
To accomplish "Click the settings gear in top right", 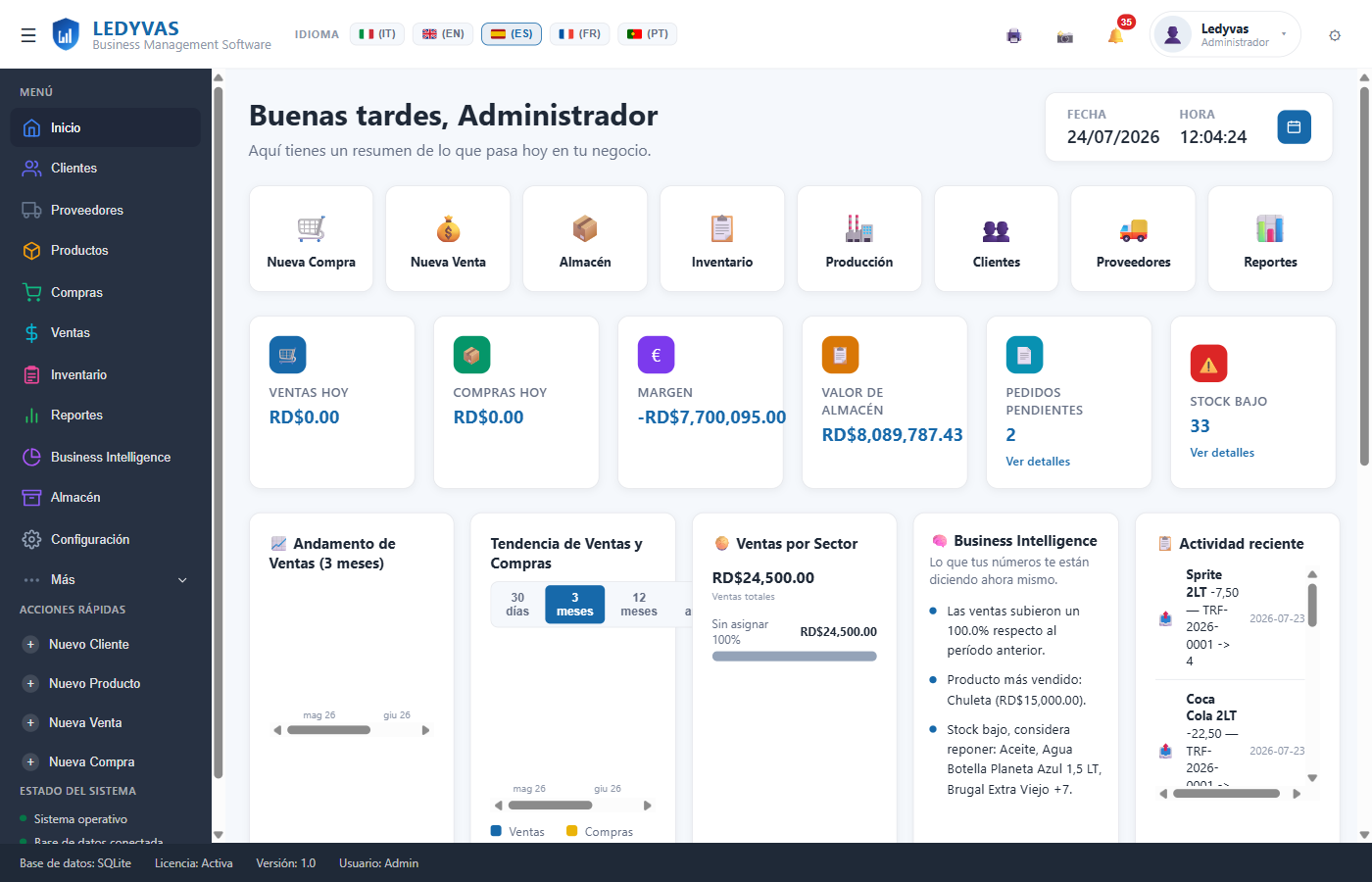I will (1335, 35).
